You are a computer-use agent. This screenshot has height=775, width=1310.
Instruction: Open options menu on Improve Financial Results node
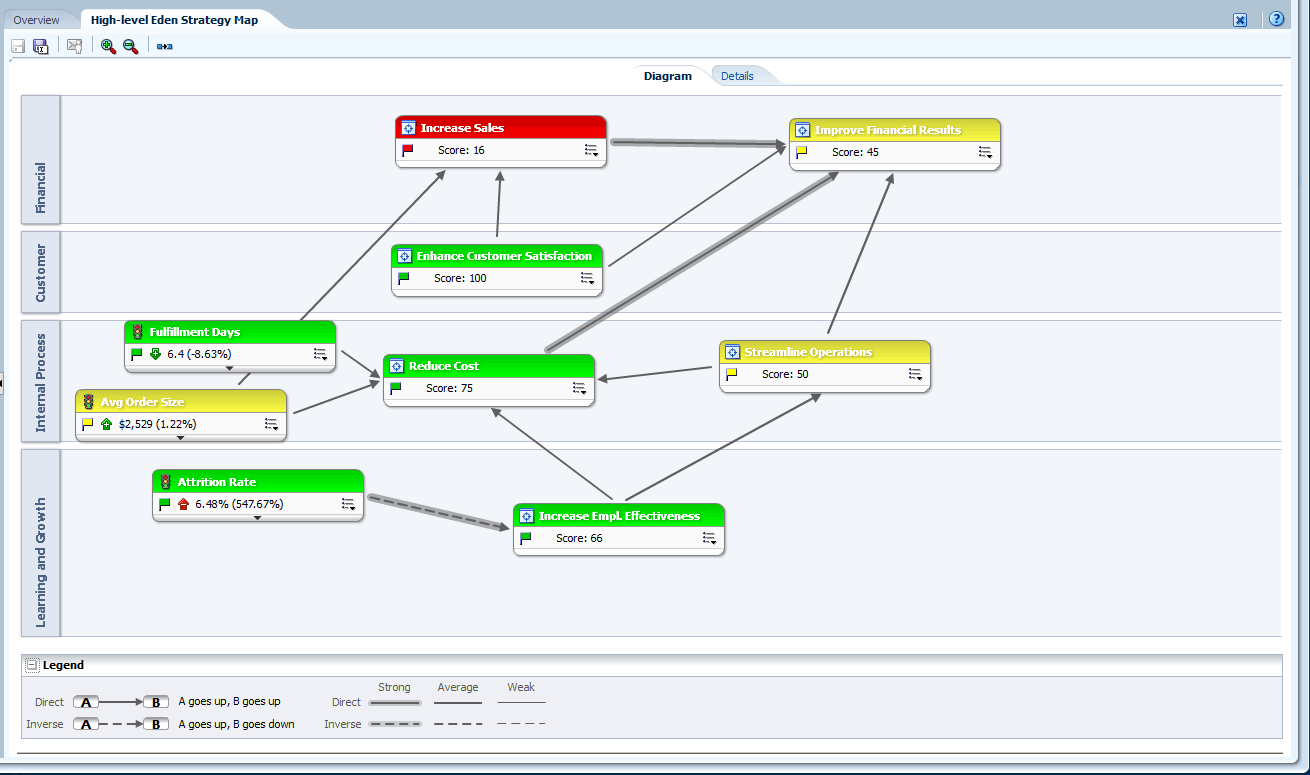(x=985, y=152)
